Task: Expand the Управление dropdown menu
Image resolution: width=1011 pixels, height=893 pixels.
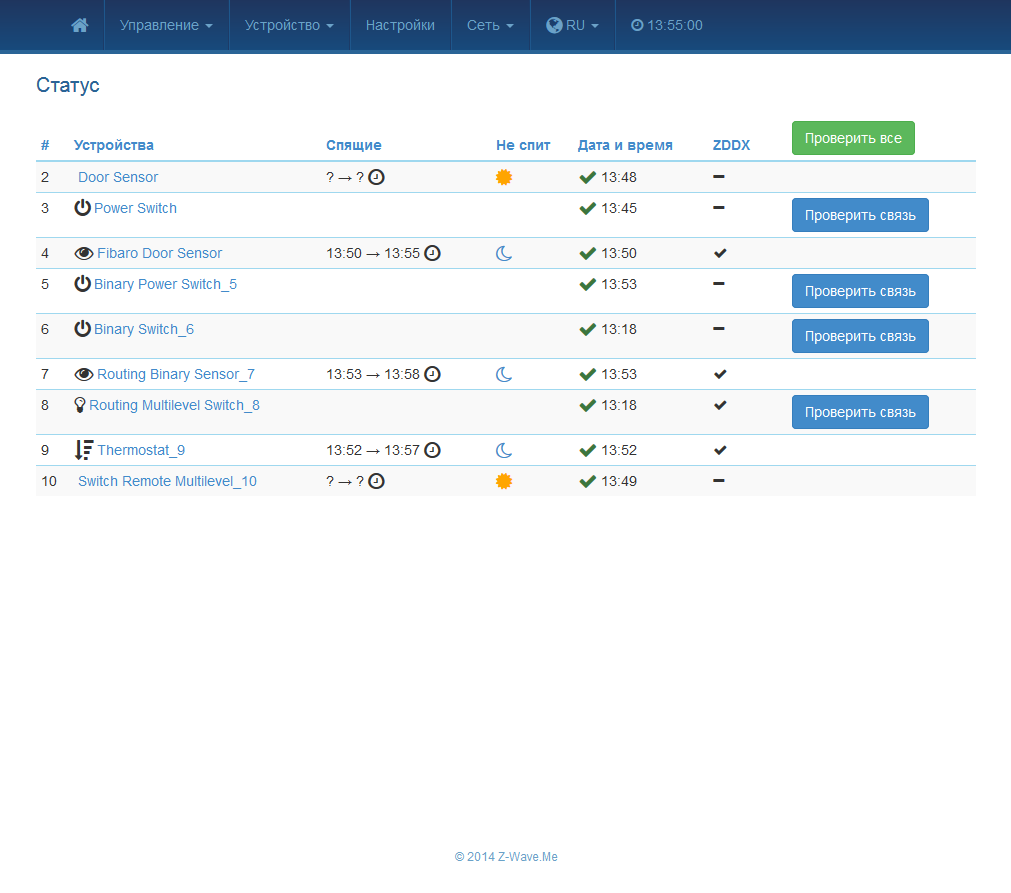Action: 166,25
